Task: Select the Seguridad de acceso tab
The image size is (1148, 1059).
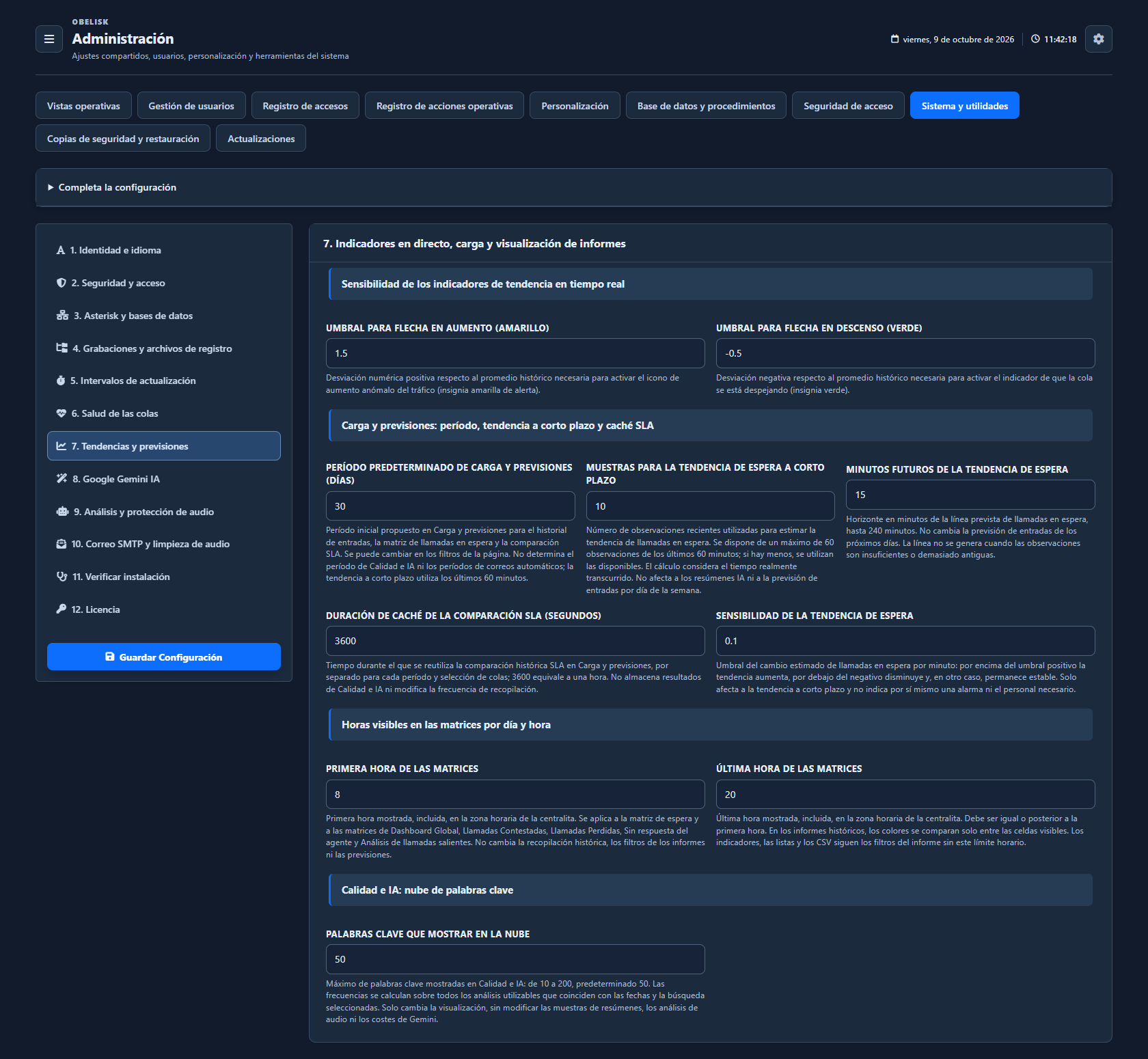Action: [x=848, y=106]
